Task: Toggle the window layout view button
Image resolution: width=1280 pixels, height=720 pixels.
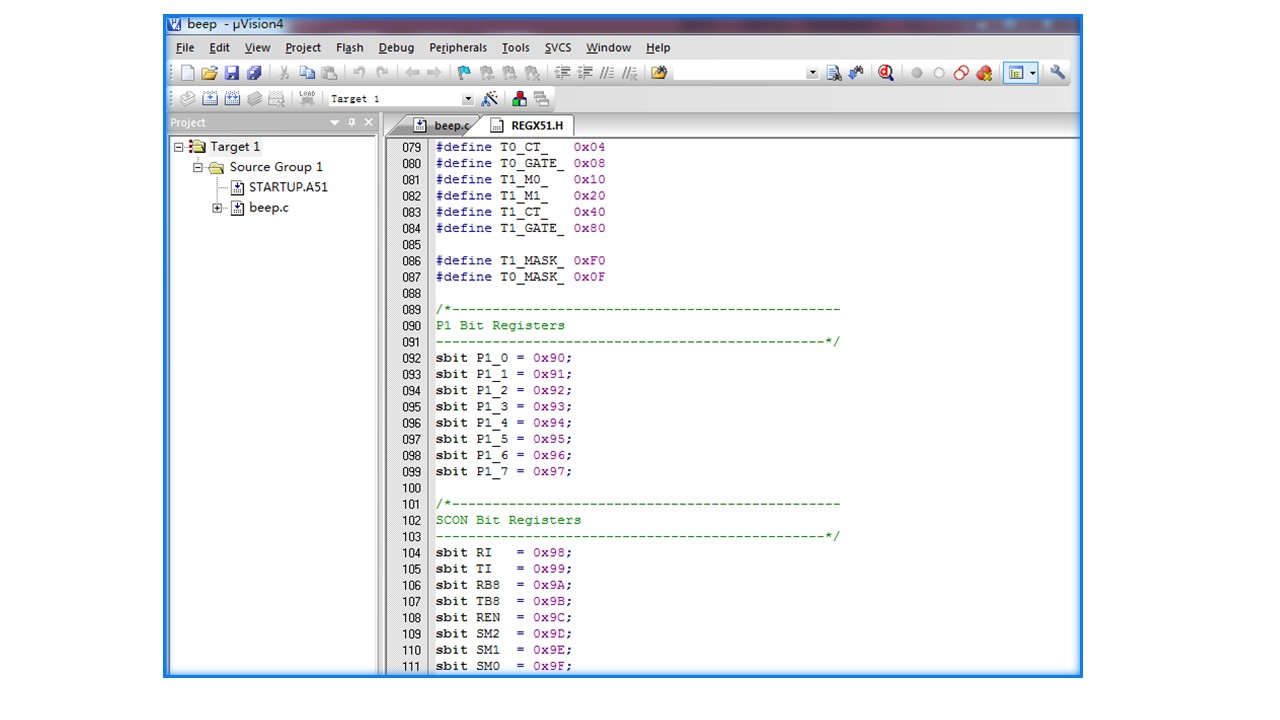Action: [x=1016, y=73]
